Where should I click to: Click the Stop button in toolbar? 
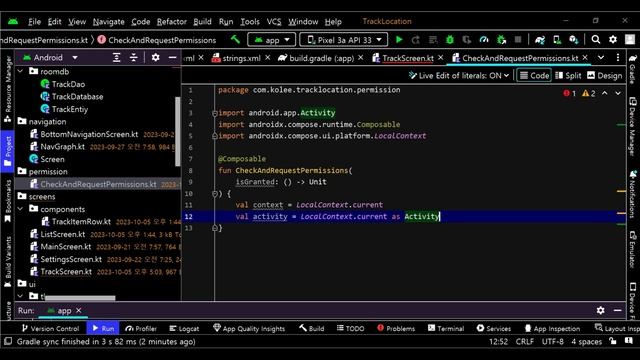[518, 40]
